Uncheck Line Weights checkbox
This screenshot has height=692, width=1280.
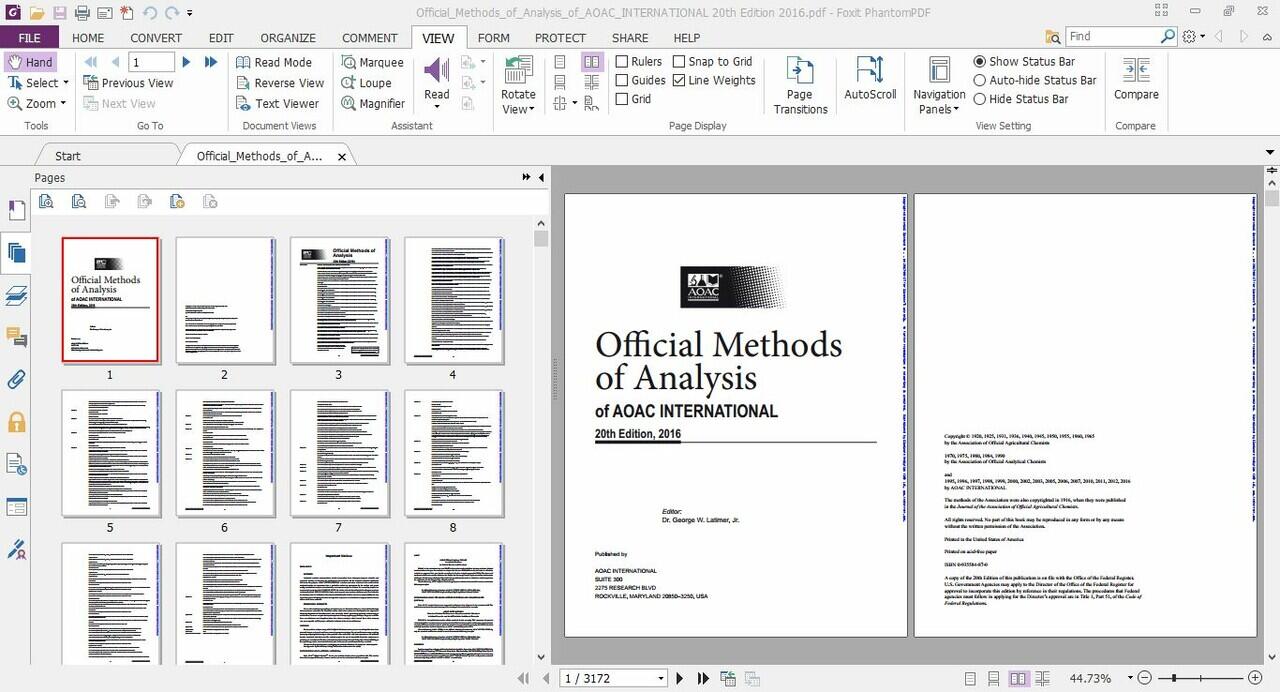[x=713, y=80]
